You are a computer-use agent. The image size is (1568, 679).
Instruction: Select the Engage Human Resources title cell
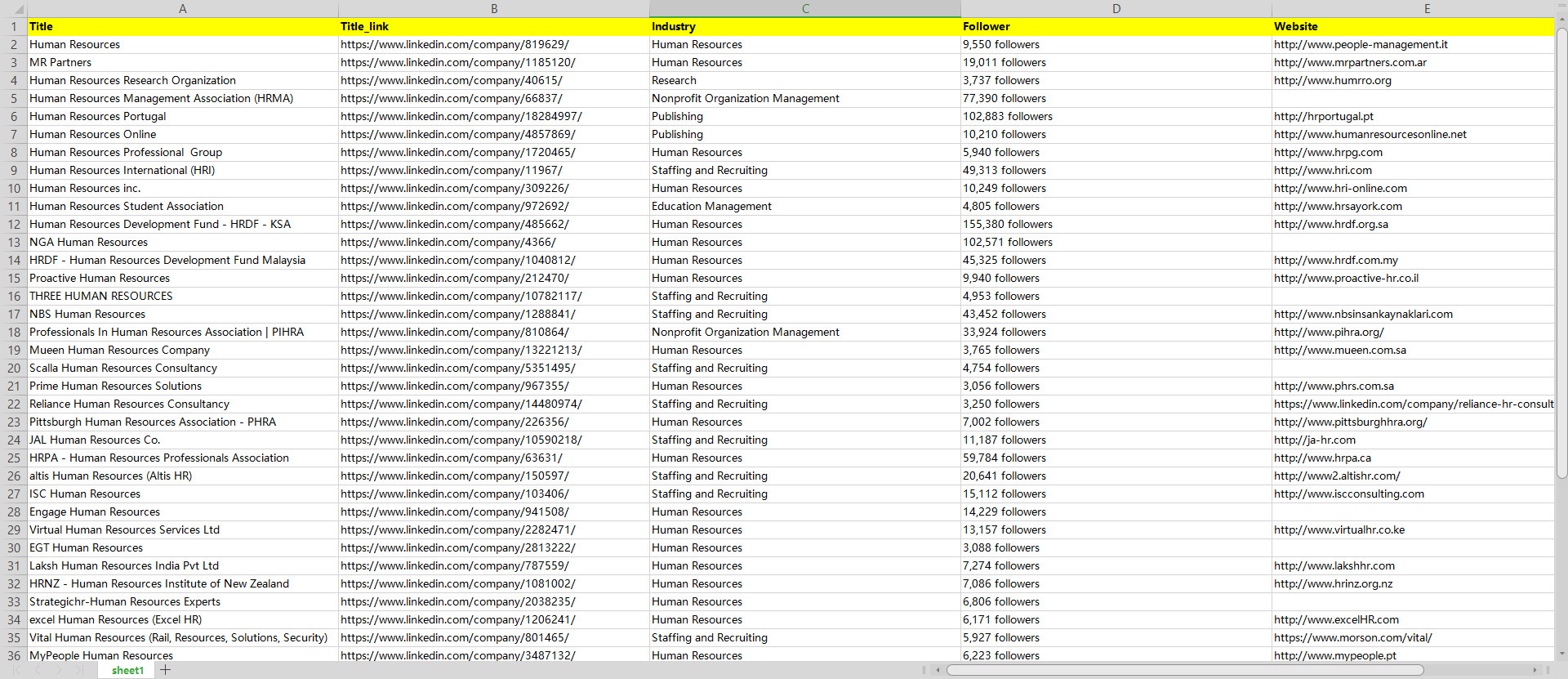point(95,511)
